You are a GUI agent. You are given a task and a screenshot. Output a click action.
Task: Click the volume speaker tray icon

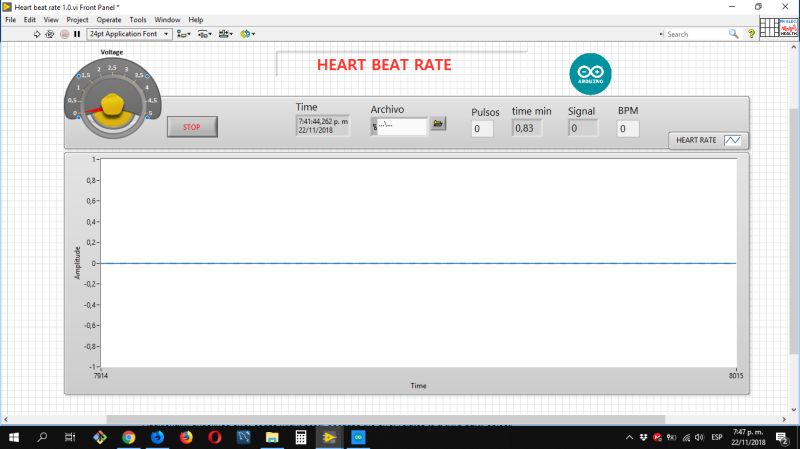[x=699, y=437]
